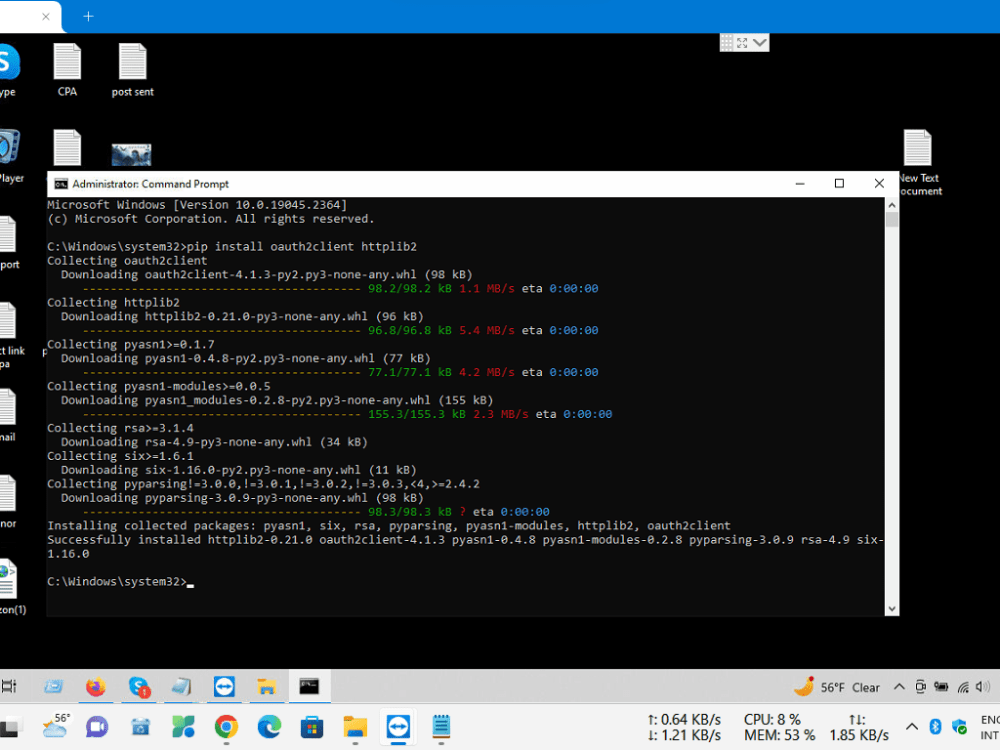
Task: Toggle Wi-Fi via the network tray icon
Action: pyautogui.click(x=963, y=687)
